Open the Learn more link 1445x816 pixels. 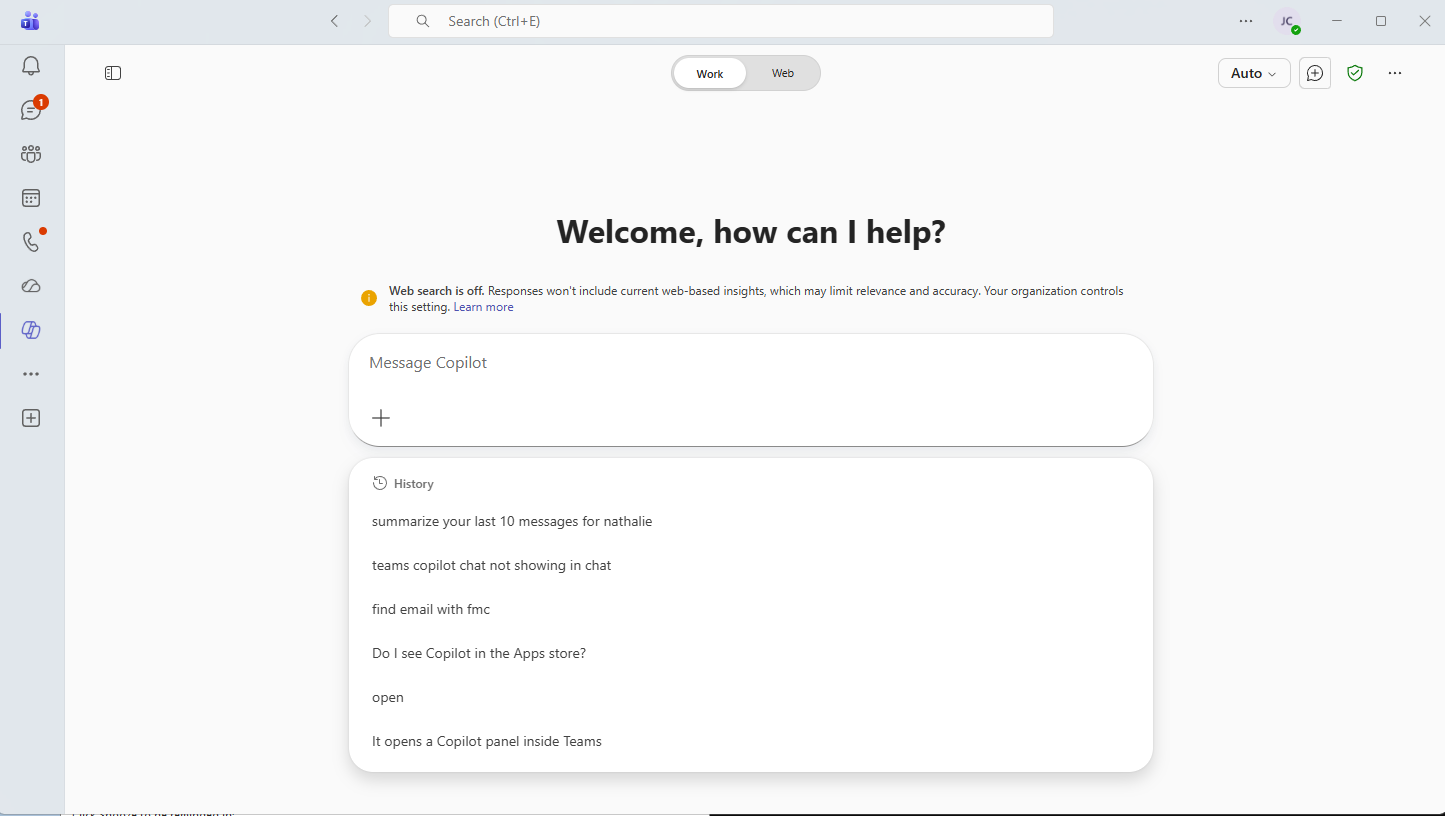click(x=484, y=307)
